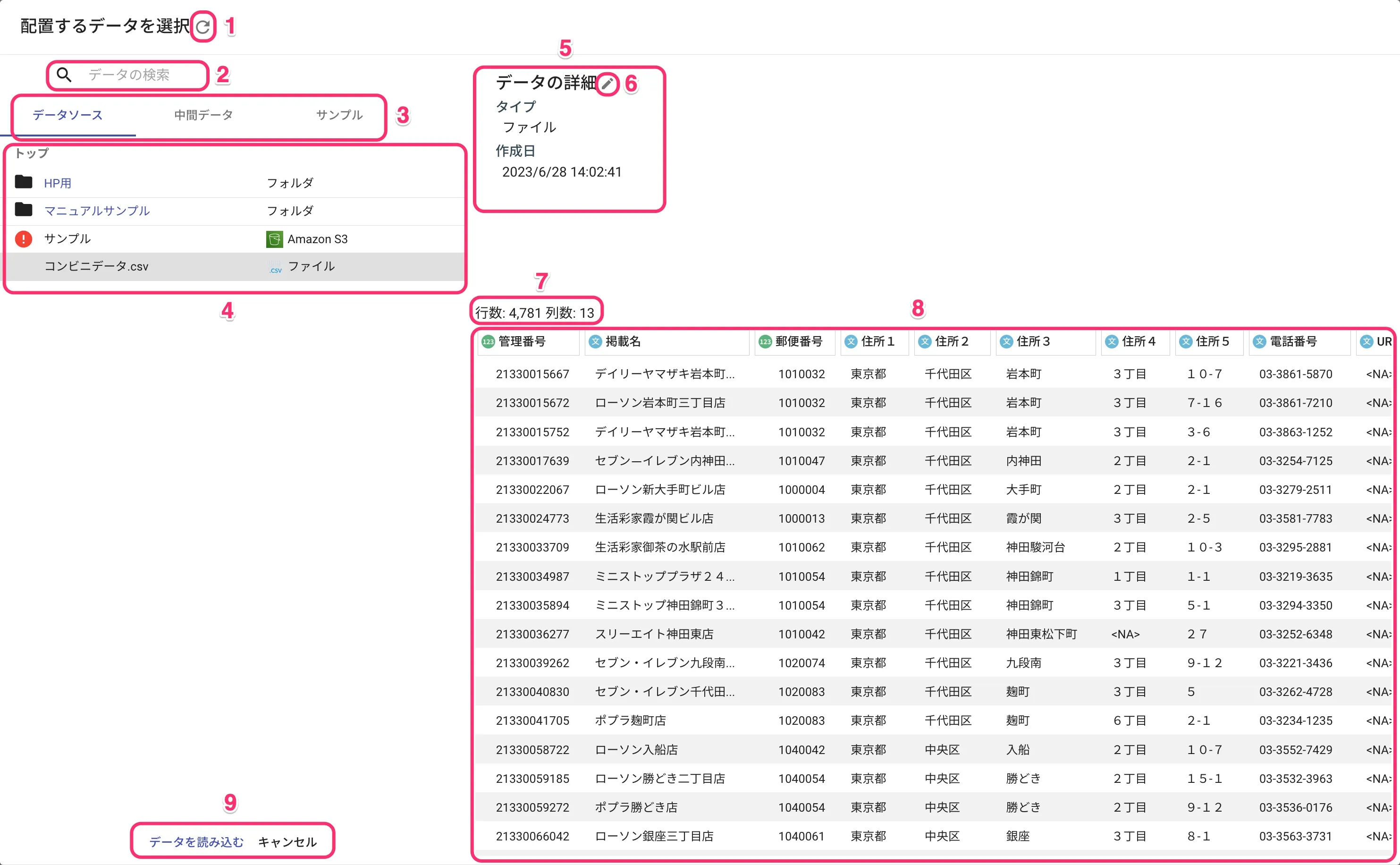Click the マニュアルサンプル folder icon
The image size is (1400, 865).
tap(24, 210)
